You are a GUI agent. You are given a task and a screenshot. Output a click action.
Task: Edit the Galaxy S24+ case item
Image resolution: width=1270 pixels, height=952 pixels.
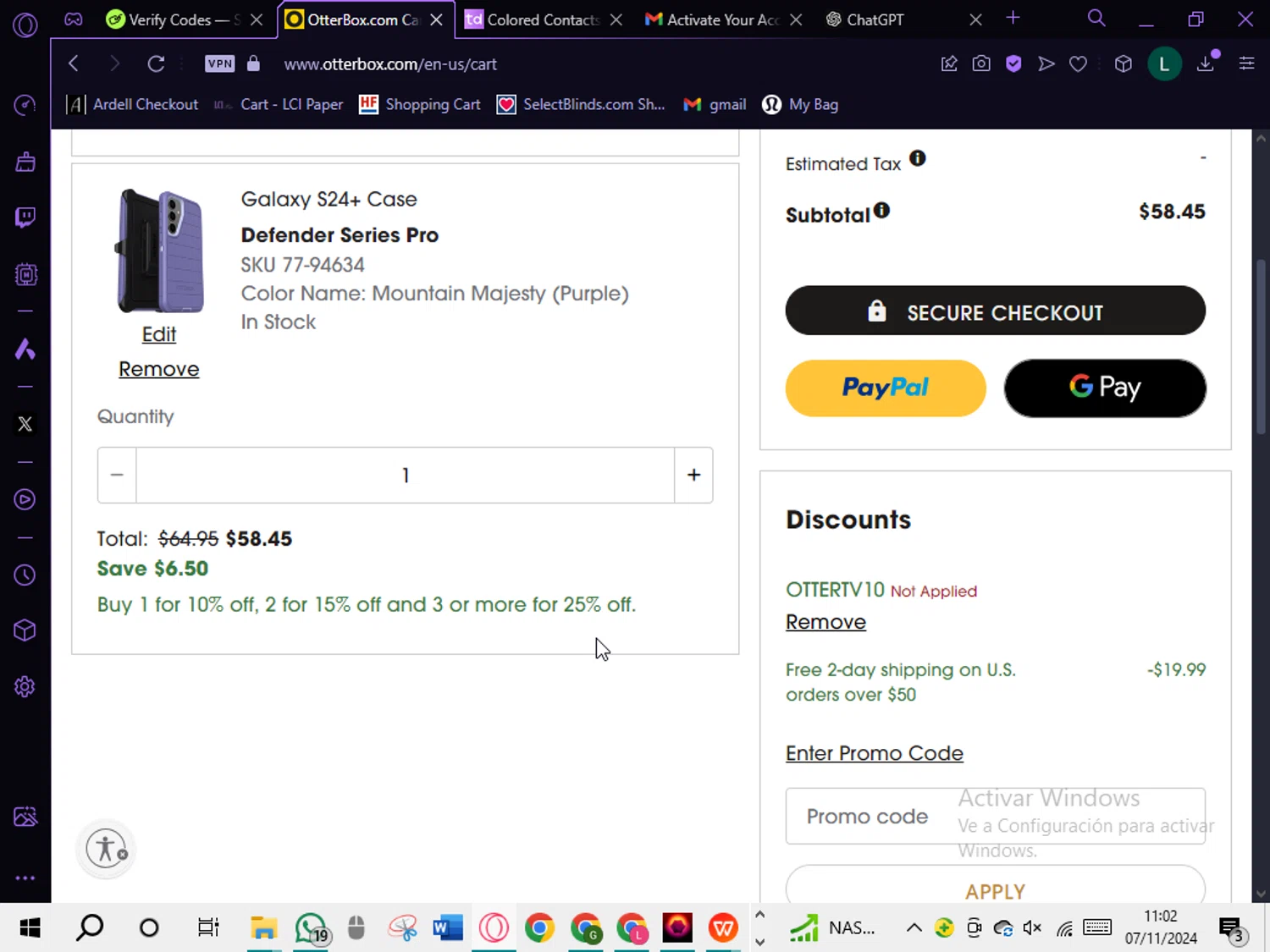click(159, 334)
